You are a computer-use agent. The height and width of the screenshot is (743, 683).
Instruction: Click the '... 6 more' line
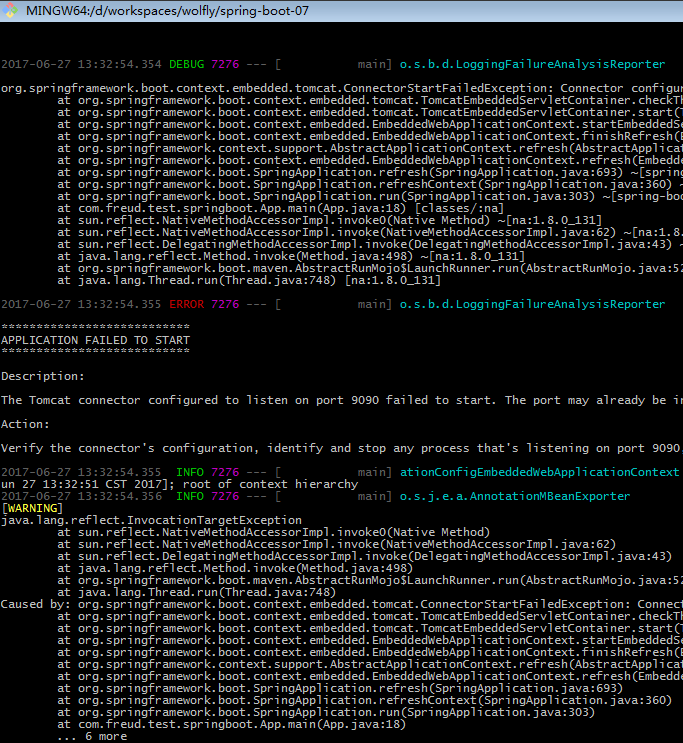coord(92,736)
